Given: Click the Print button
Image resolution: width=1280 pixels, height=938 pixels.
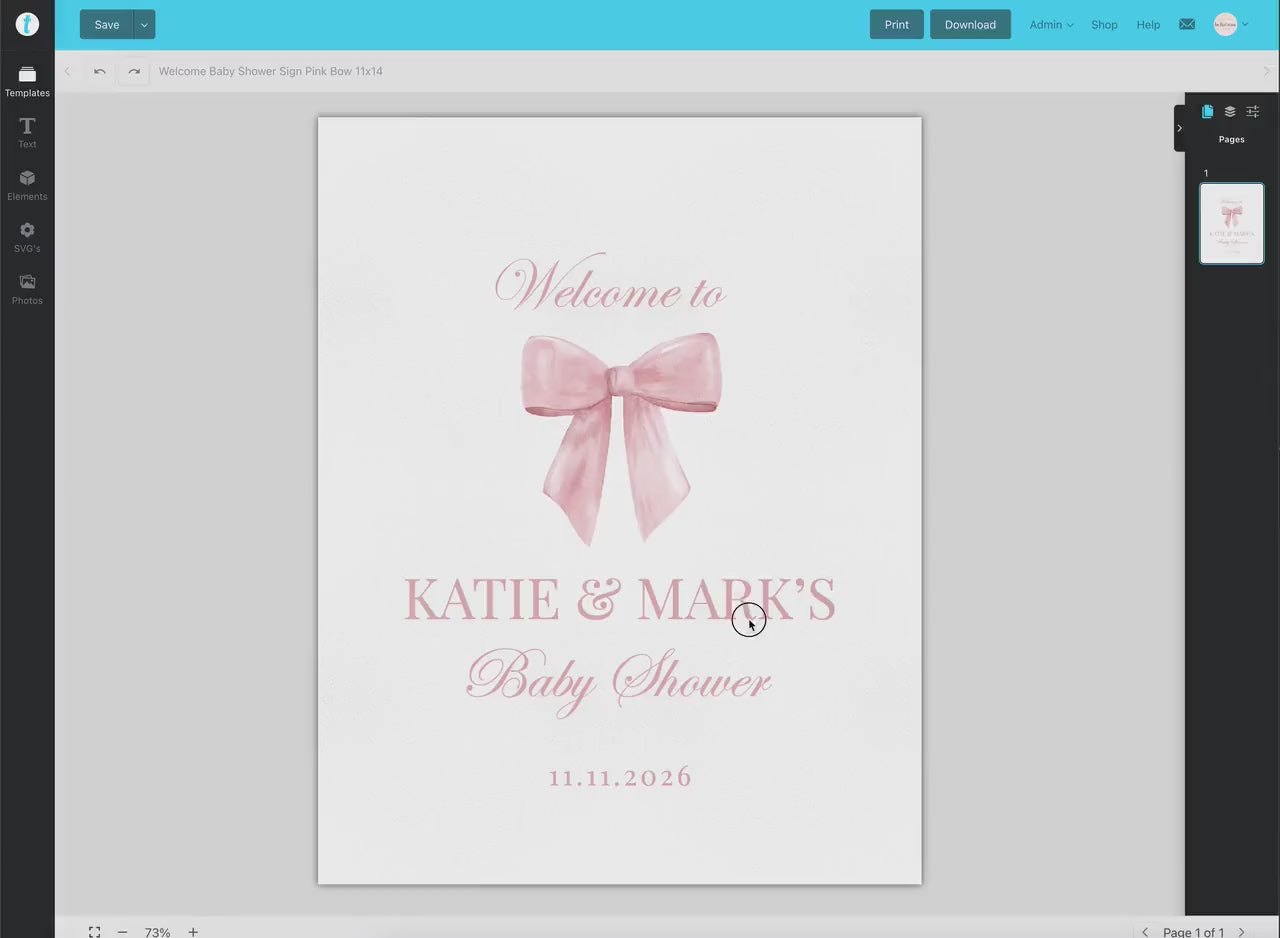Looking at the screenshot, I should point(897,25).
